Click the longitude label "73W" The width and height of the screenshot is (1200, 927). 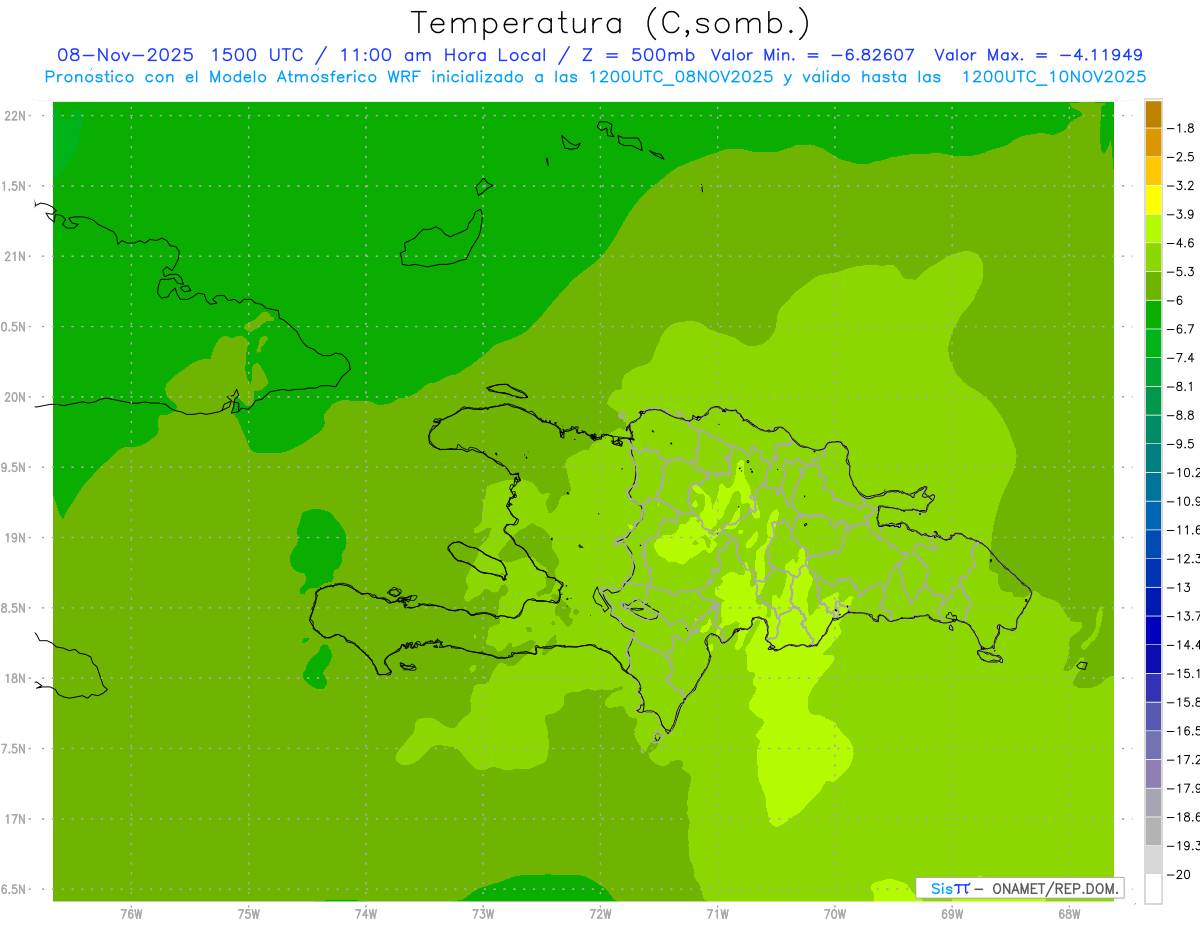tap(483, 914)
